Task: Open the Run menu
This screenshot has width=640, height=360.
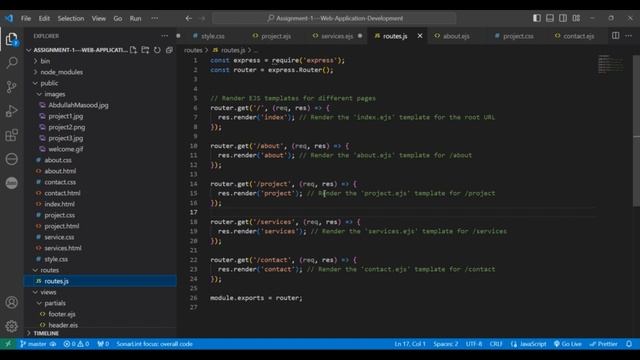Action: (136, 18)
